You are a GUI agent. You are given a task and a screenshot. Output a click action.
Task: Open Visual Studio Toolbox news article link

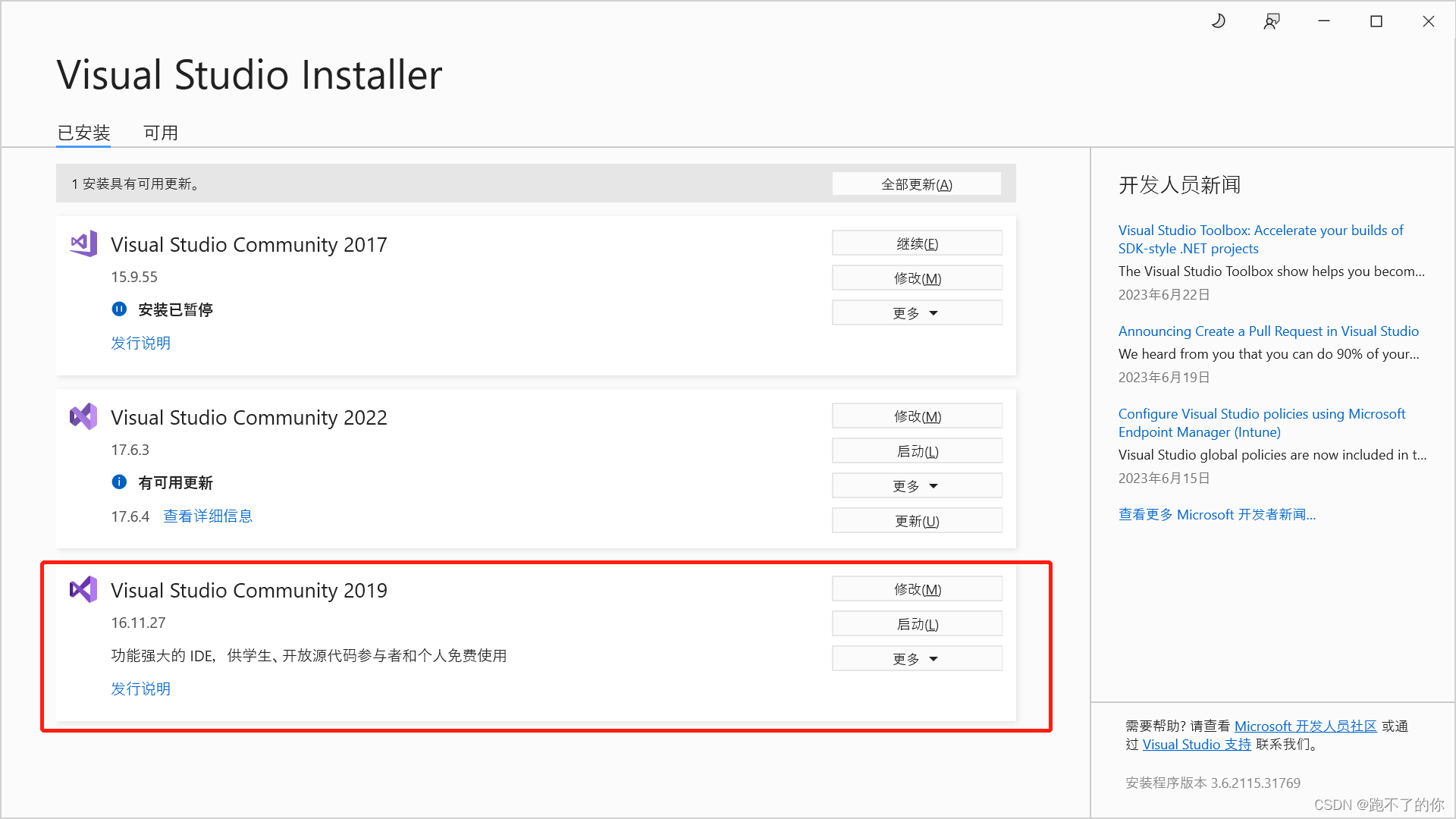click(1260, 239)
